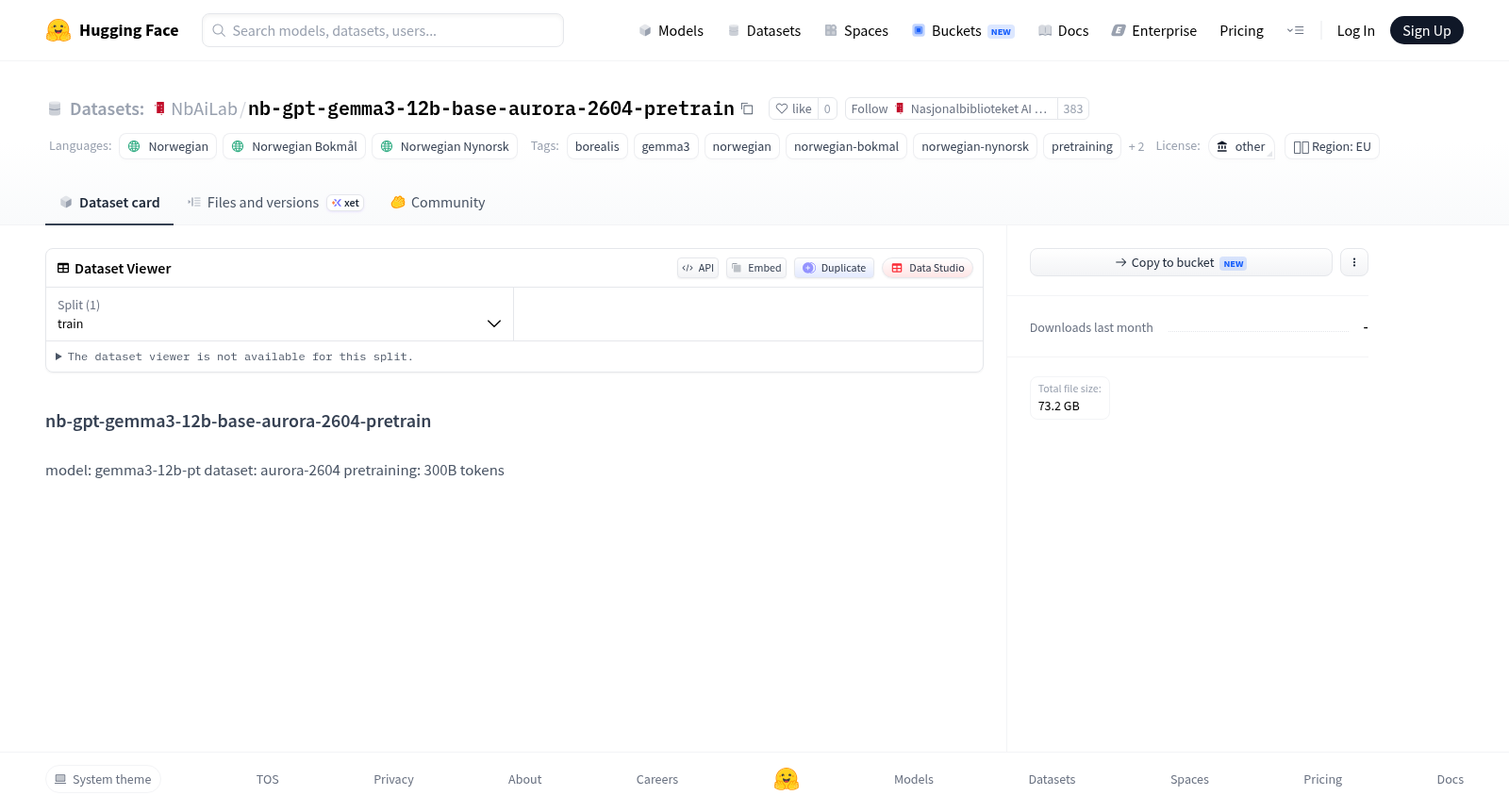The height and width of the screenshot is (812, 1509).
Task: Open Buckets in top navigation
Action: 963,30
